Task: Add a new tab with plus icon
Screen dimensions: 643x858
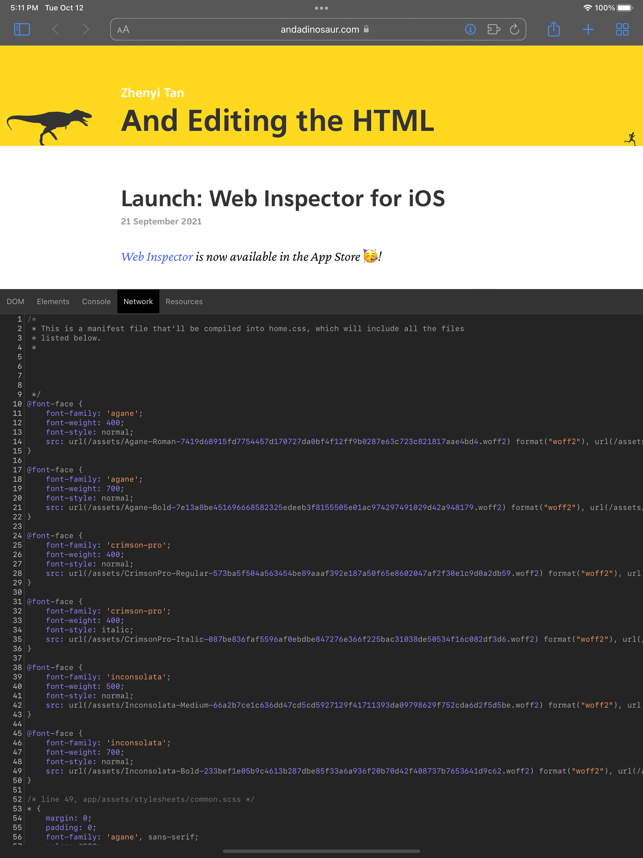Action: coord(588,30)
